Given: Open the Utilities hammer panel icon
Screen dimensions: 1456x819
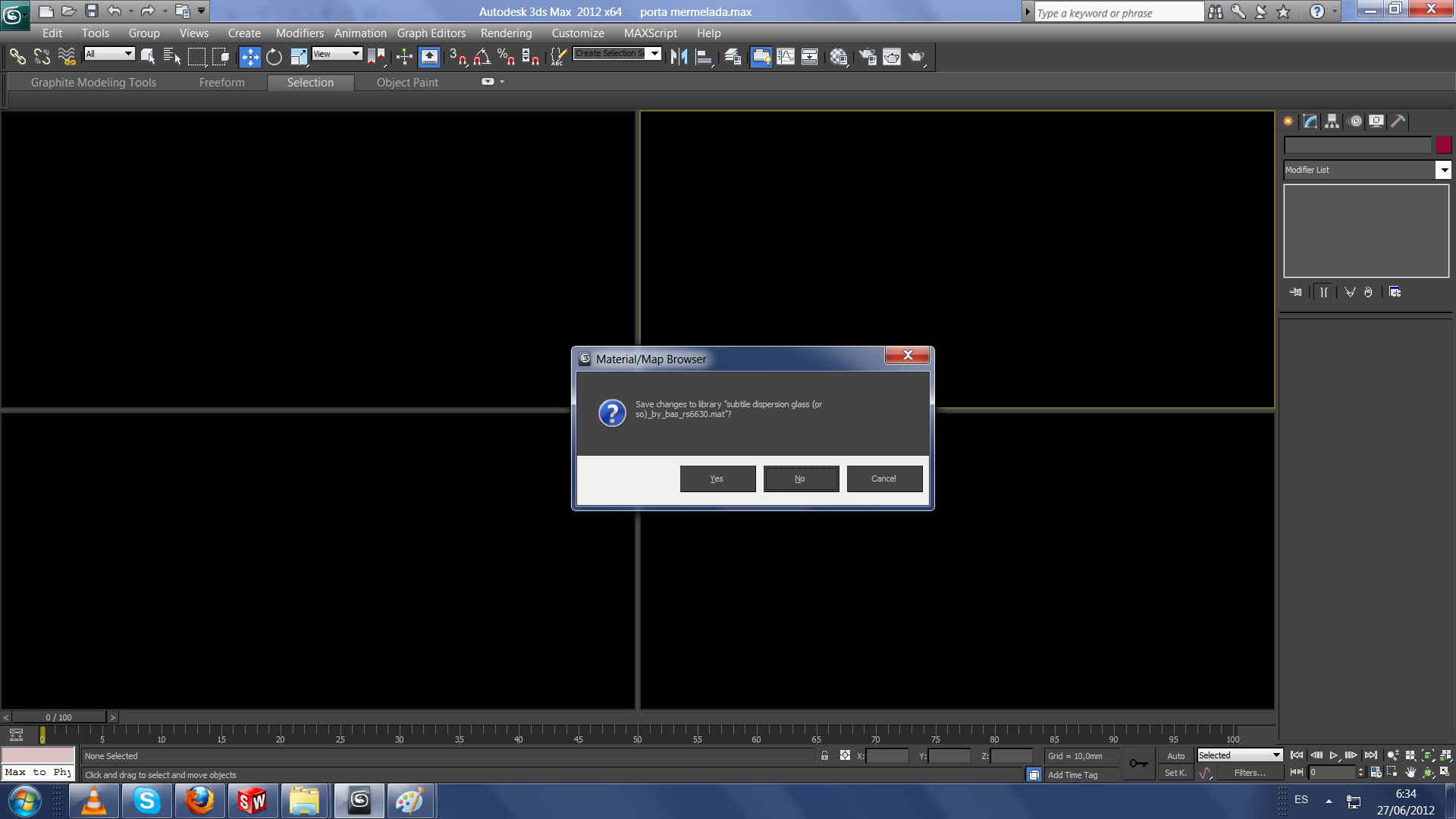Looking at the screenshot, I should point(1398,121).
